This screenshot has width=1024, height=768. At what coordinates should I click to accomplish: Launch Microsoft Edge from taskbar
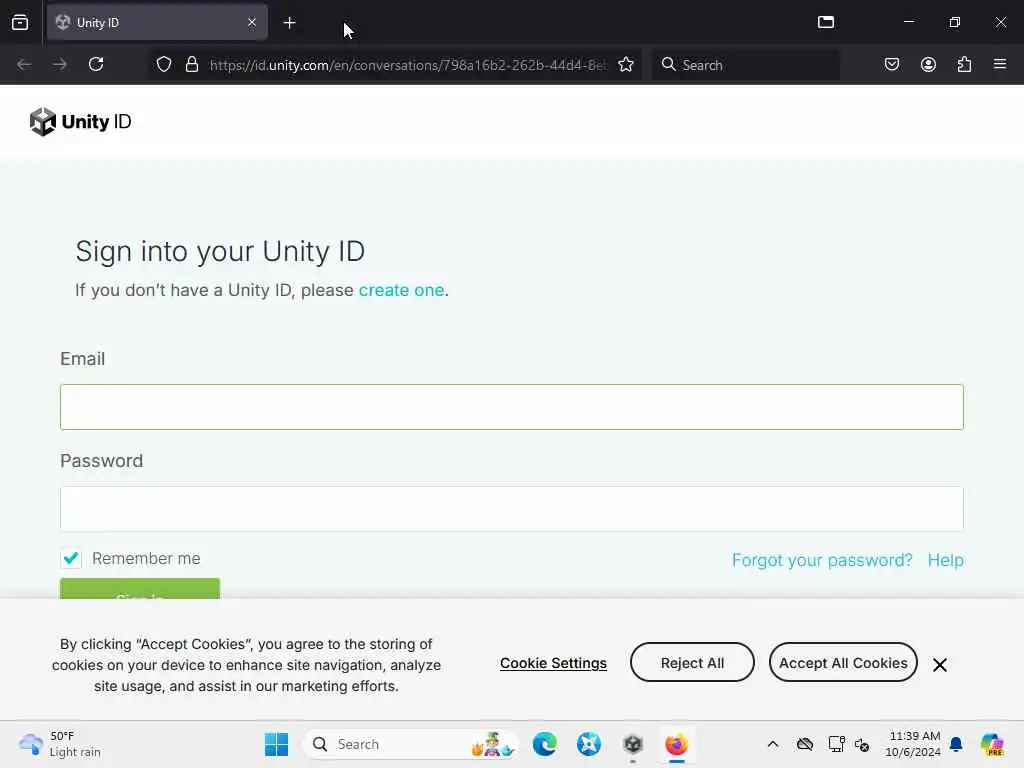pos(545,744)
